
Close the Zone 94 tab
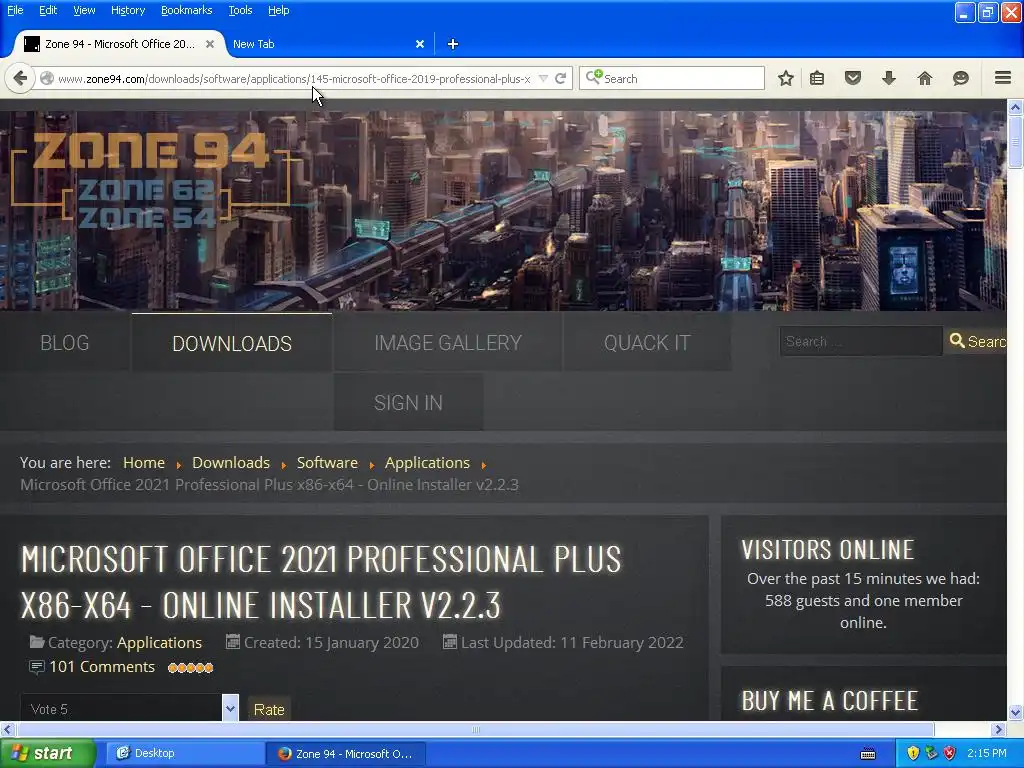point(210,44)
